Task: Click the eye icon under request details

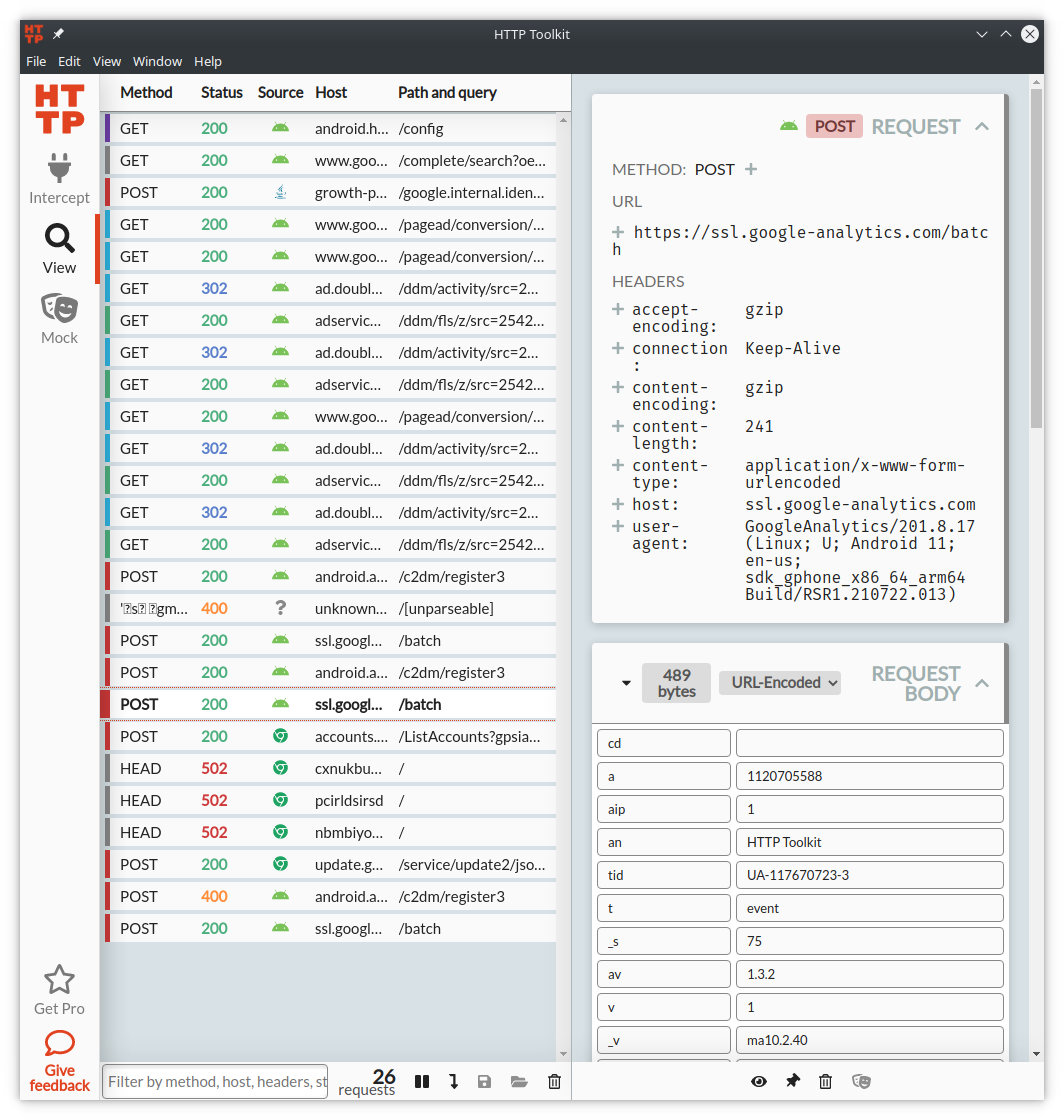Action: (x=759, y=1081)
